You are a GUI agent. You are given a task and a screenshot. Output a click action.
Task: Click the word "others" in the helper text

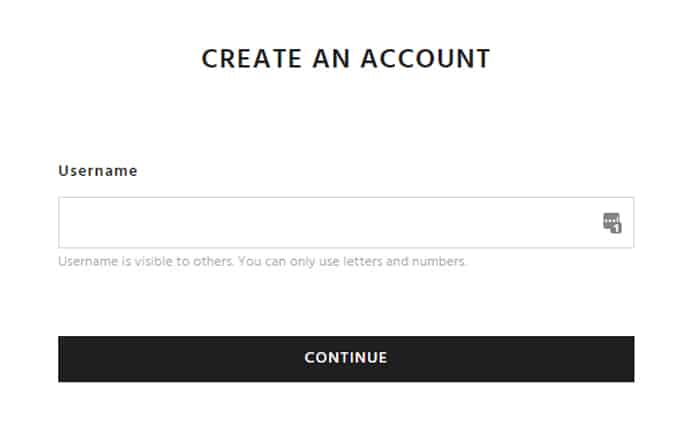pyautogui.click(x=212, y=262)
